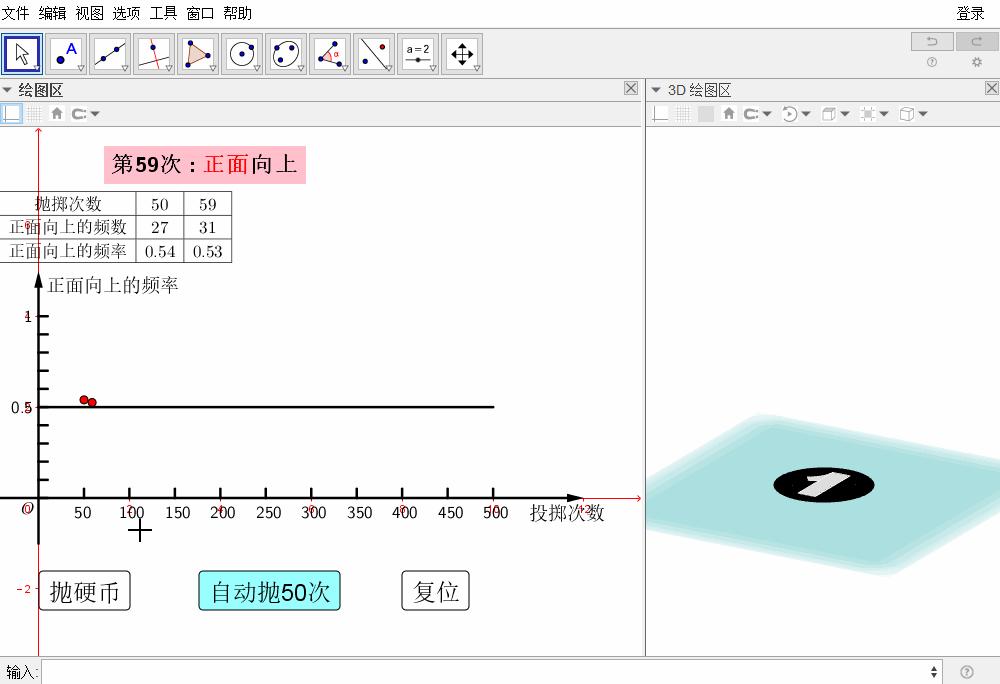
Task: Select the Angle tool
Action: coord(330,54)
